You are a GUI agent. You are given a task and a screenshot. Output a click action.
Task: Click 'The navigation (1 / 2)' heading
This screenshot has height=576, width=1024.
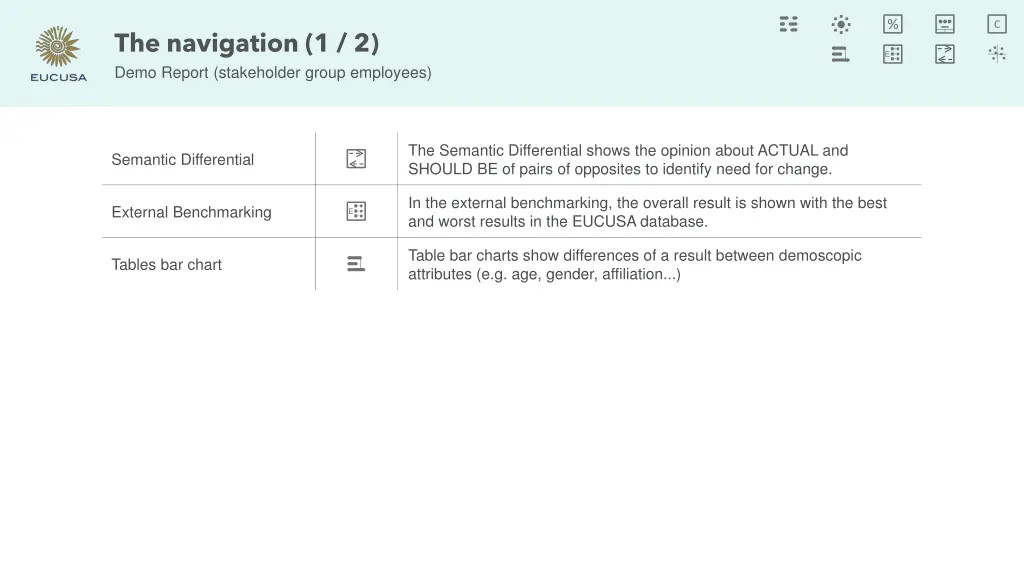click(x=247, y=43)
